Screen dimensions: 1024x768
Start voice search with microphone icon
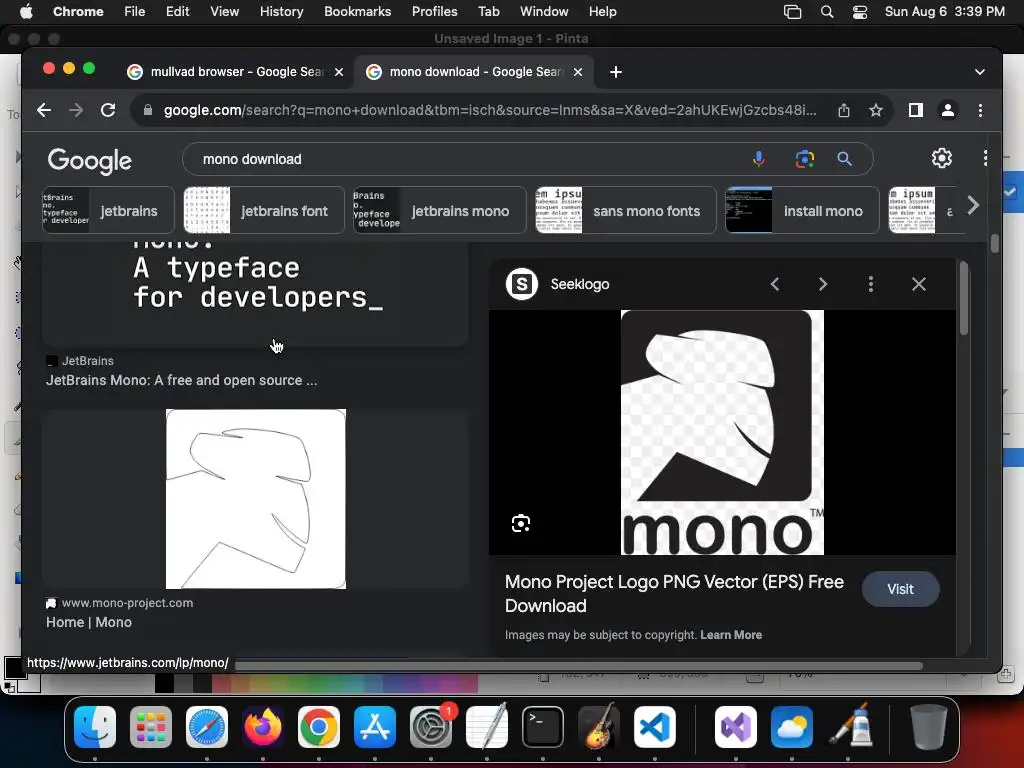(759, 159)
